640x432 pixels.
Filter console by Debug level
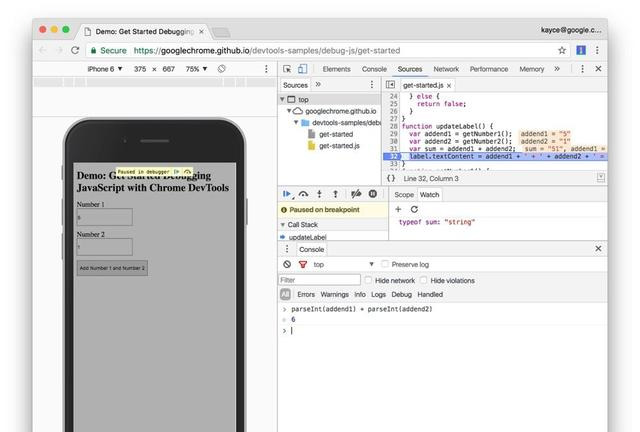(x=402, y=294)
